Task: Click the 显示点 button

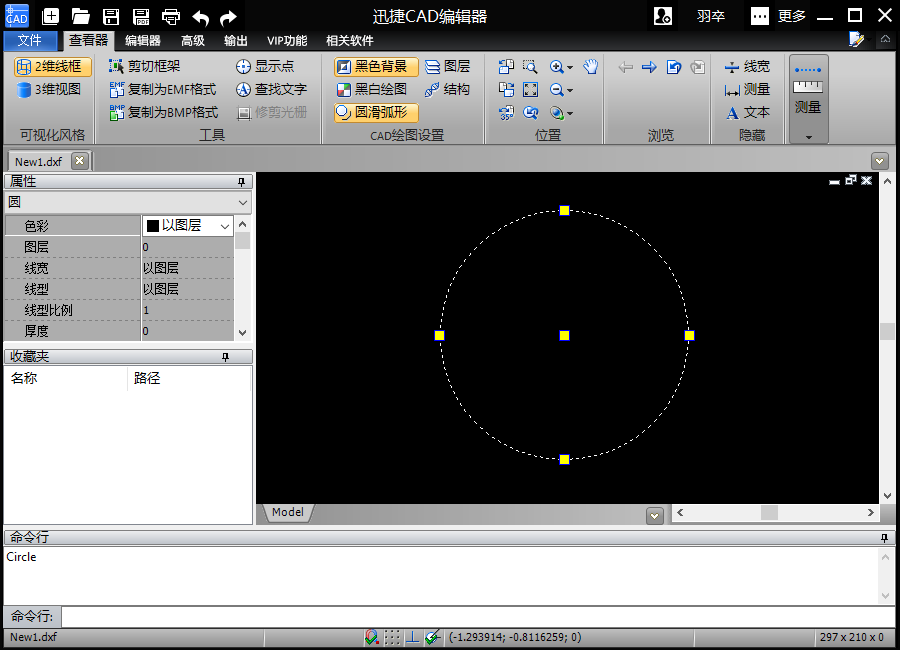Action: [265, 67]
